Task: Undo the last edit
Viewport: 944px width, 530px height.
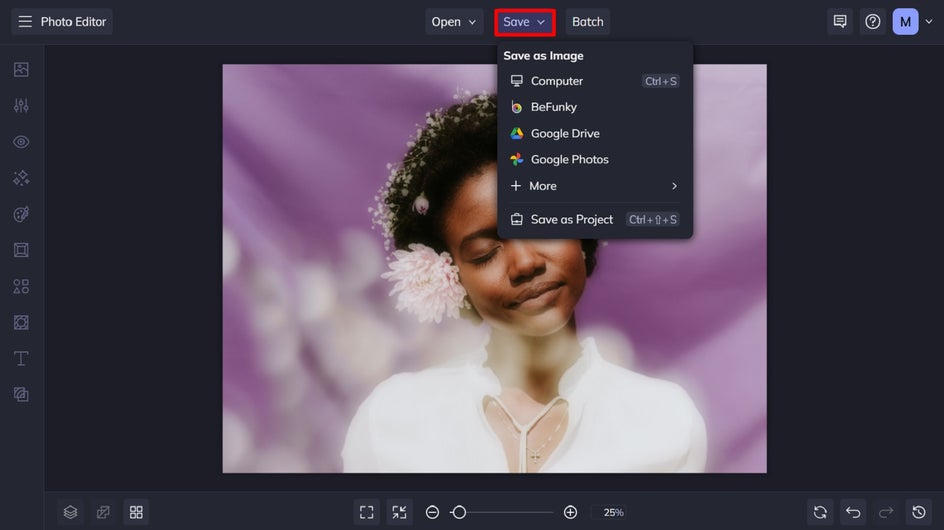Action: coord(853,512)
